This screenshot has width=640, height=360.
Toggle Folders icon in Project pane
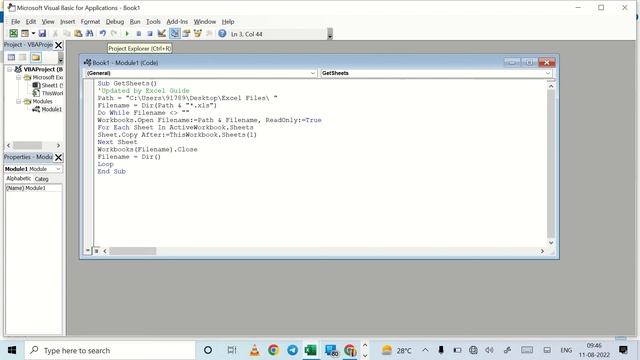(x=36, y=57)
